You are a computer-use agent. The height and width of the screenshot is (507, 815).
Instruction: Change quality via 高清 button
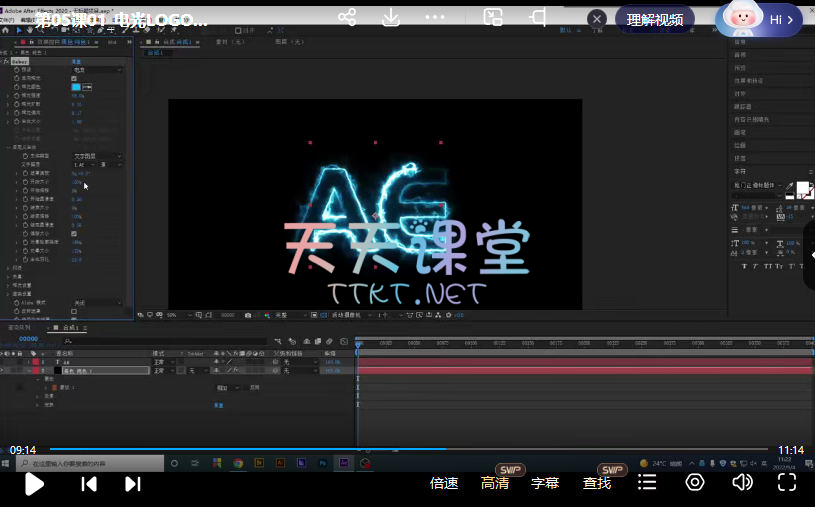coord(495,483)
